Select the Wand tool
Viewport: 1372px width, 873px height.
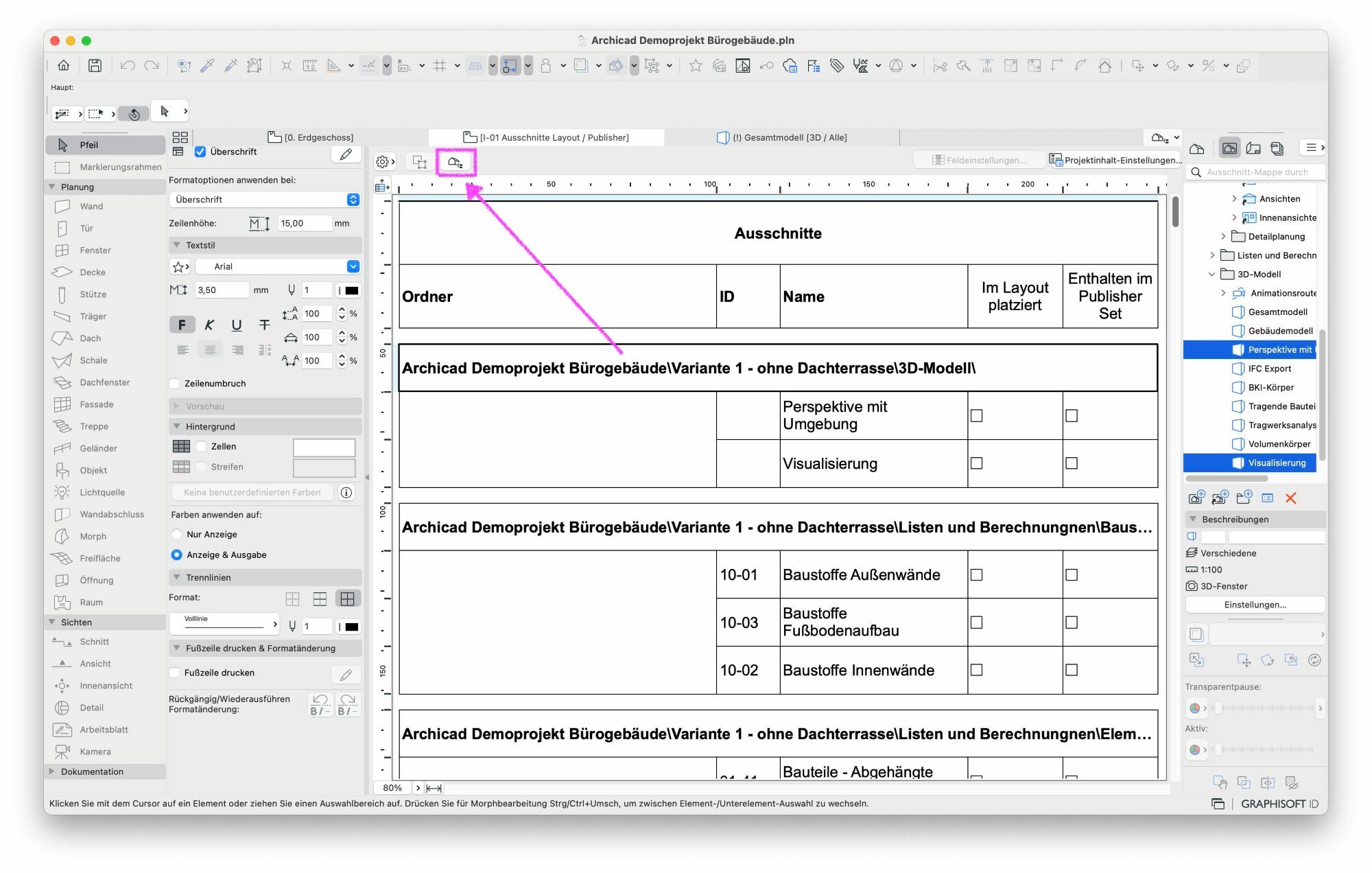pos(91,207)
